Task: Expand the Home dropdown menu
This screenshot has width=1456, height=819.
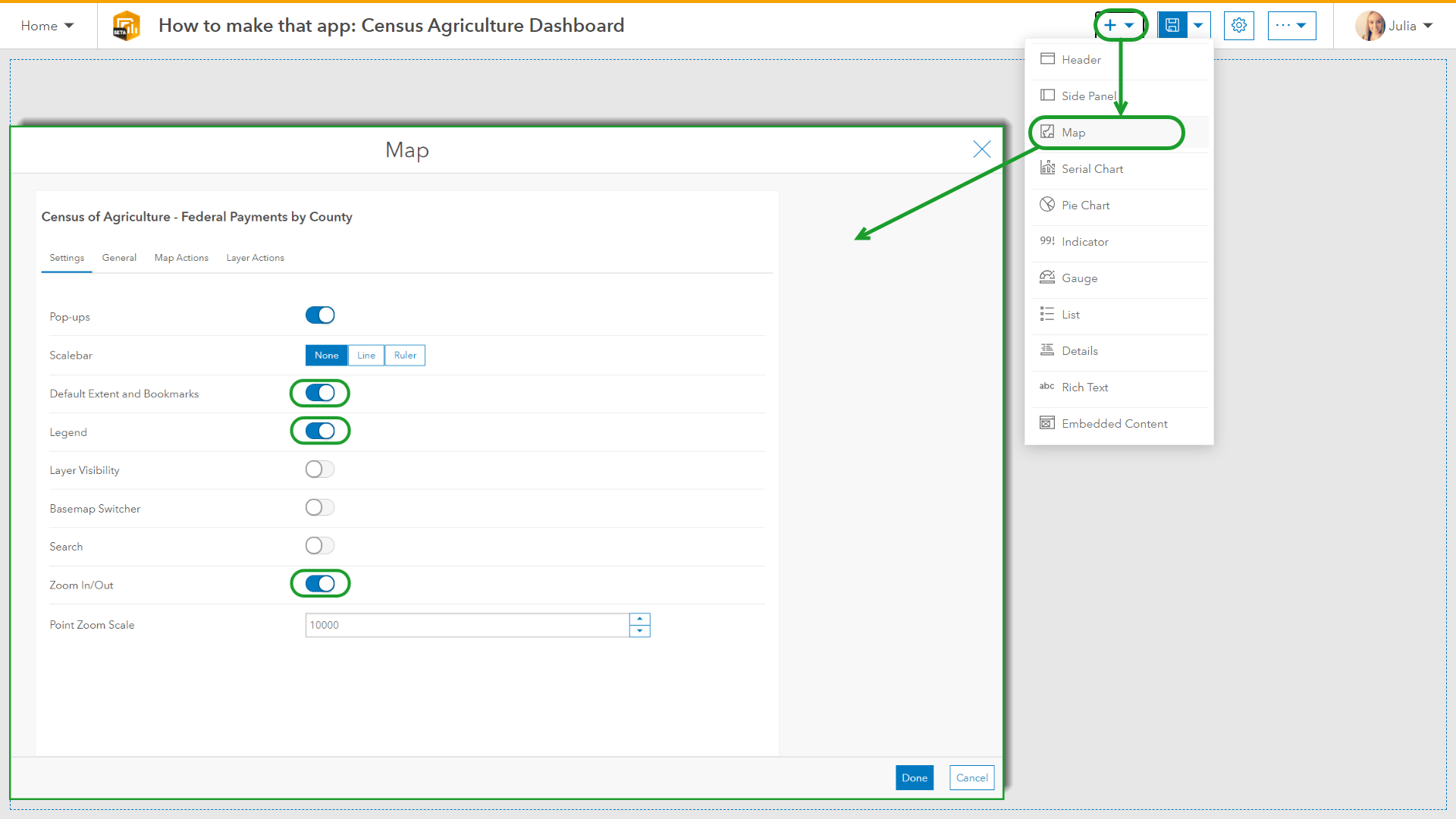Action: 47,26
